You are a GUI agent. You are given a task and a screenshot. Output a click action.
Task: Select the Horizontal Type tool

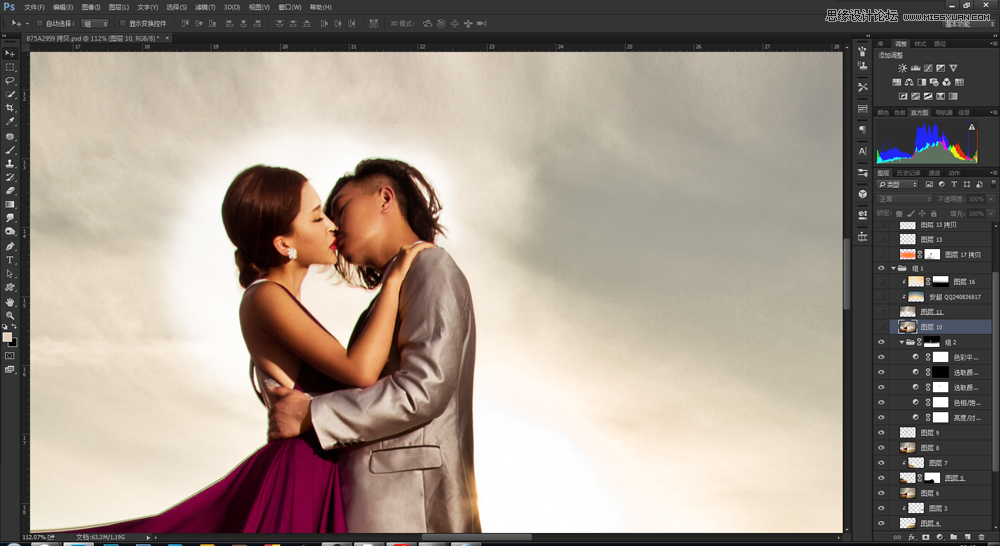click(10, 260)
